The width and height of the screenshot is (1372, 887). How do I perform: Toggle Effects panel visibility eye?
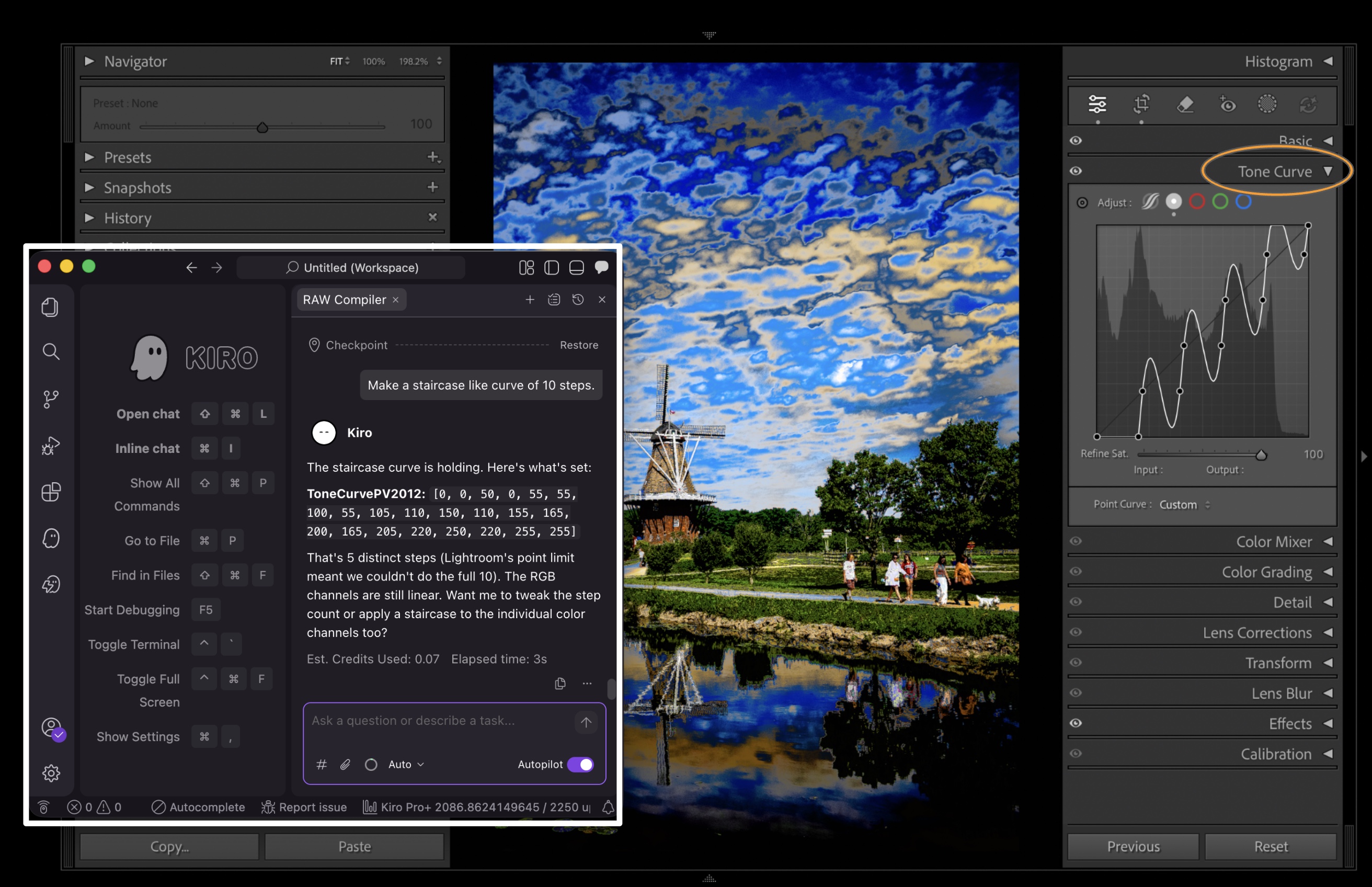click(x=1076, y=723)
